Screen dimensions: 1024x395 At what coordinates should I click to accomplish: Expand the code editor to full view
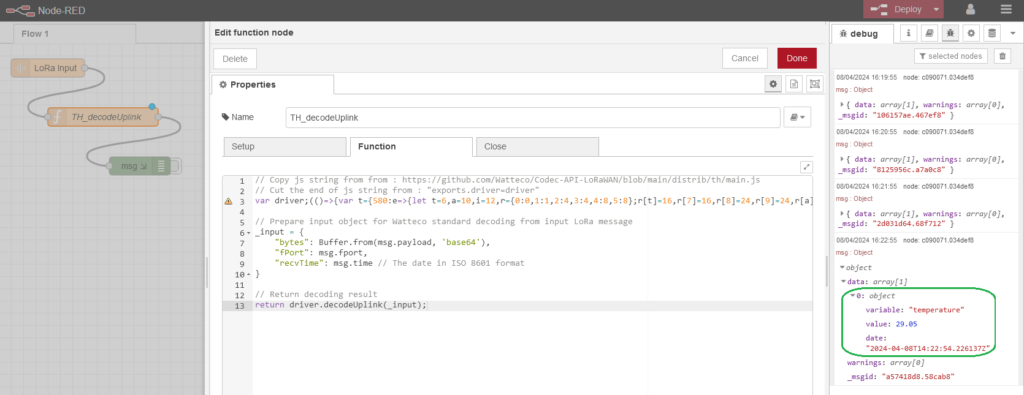click(x=807, y=167)
